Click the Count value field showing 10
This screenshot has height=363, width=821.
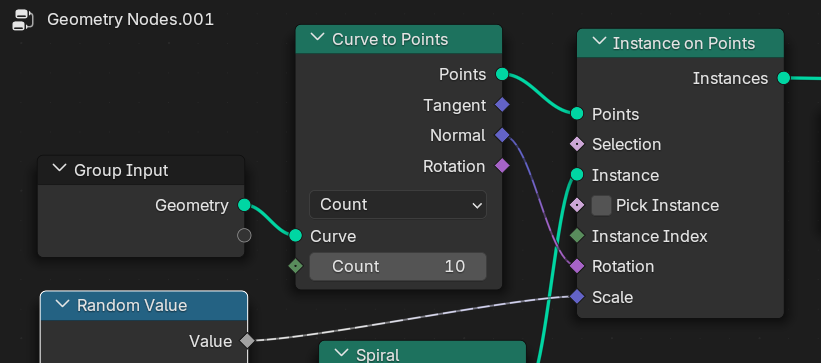[398, 266]
